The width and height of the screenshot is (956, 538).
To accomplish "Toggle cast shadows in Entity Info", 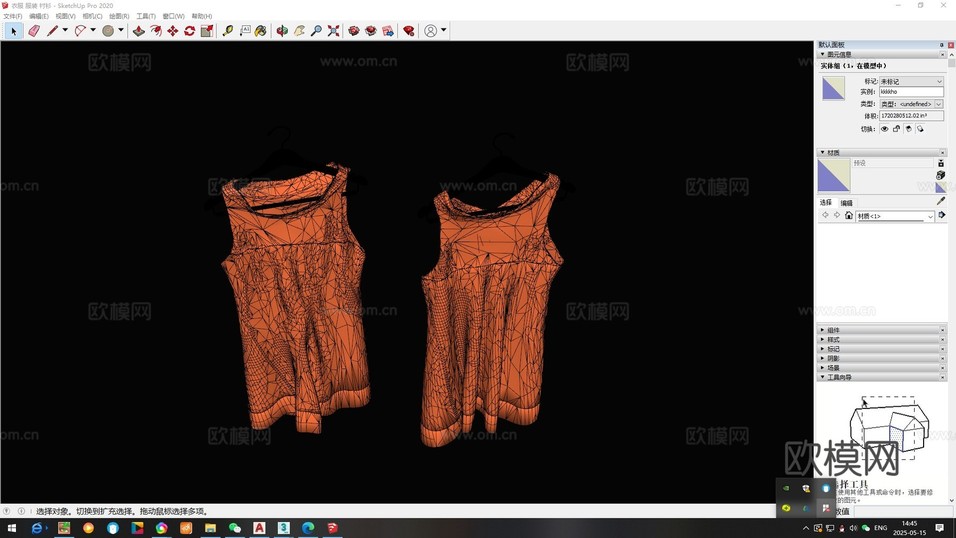I will [x=920, y=129].
